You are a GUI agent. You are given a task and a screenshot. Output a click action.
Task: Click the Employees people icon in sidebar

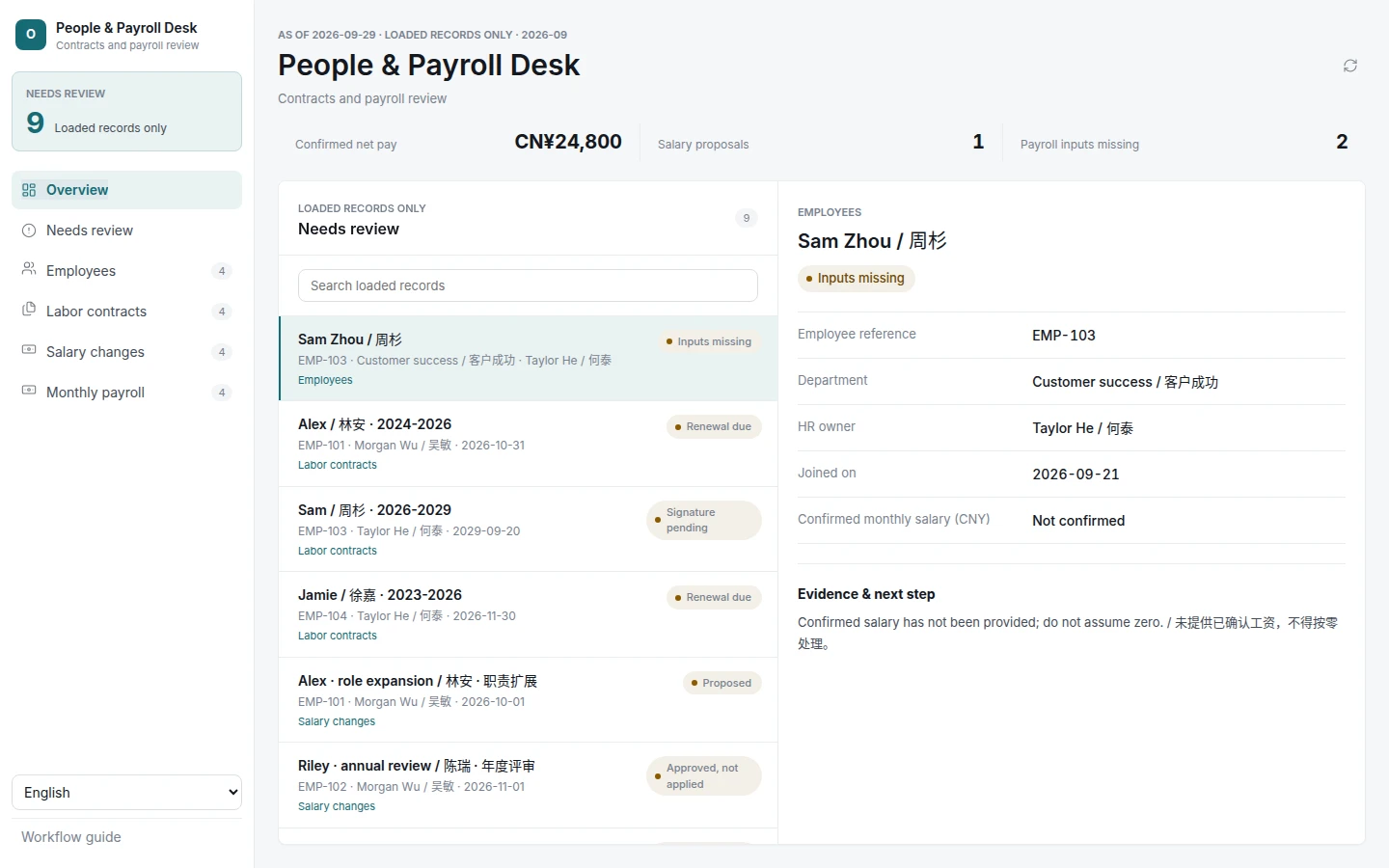pos(29,270)
